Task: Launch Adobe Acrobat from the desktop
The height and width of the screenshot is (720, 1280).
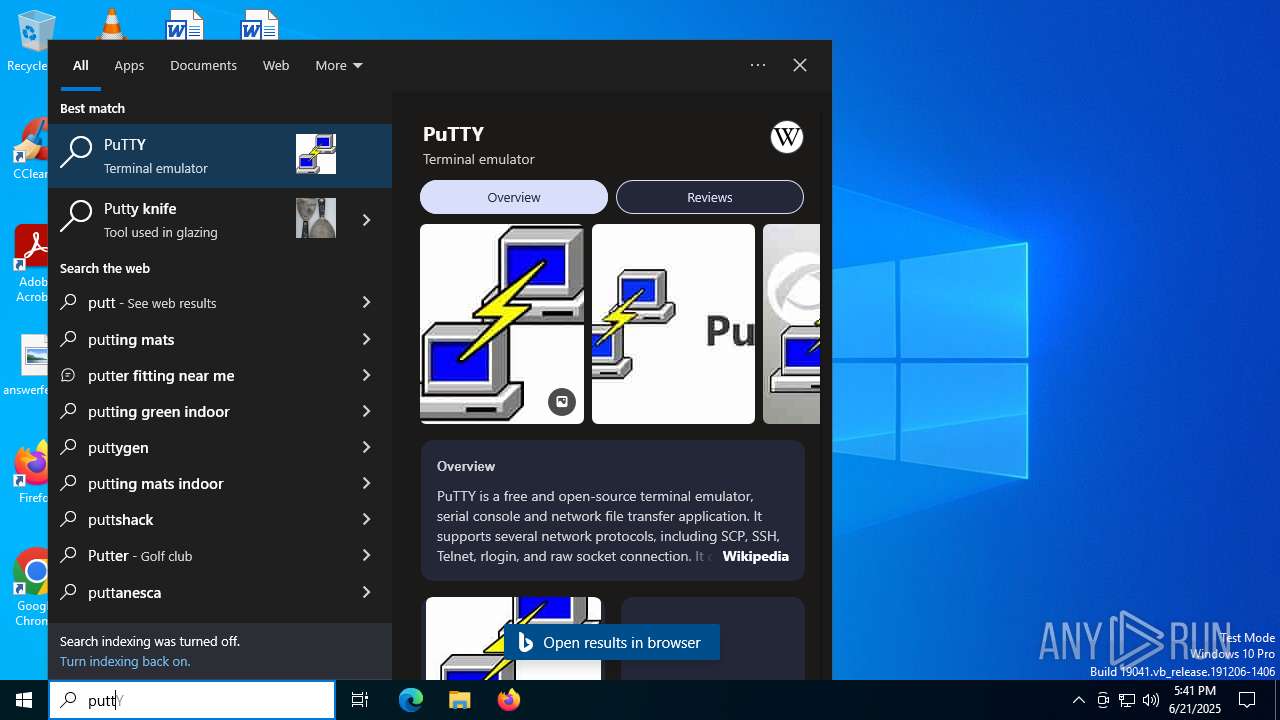Action: point(31,263)
